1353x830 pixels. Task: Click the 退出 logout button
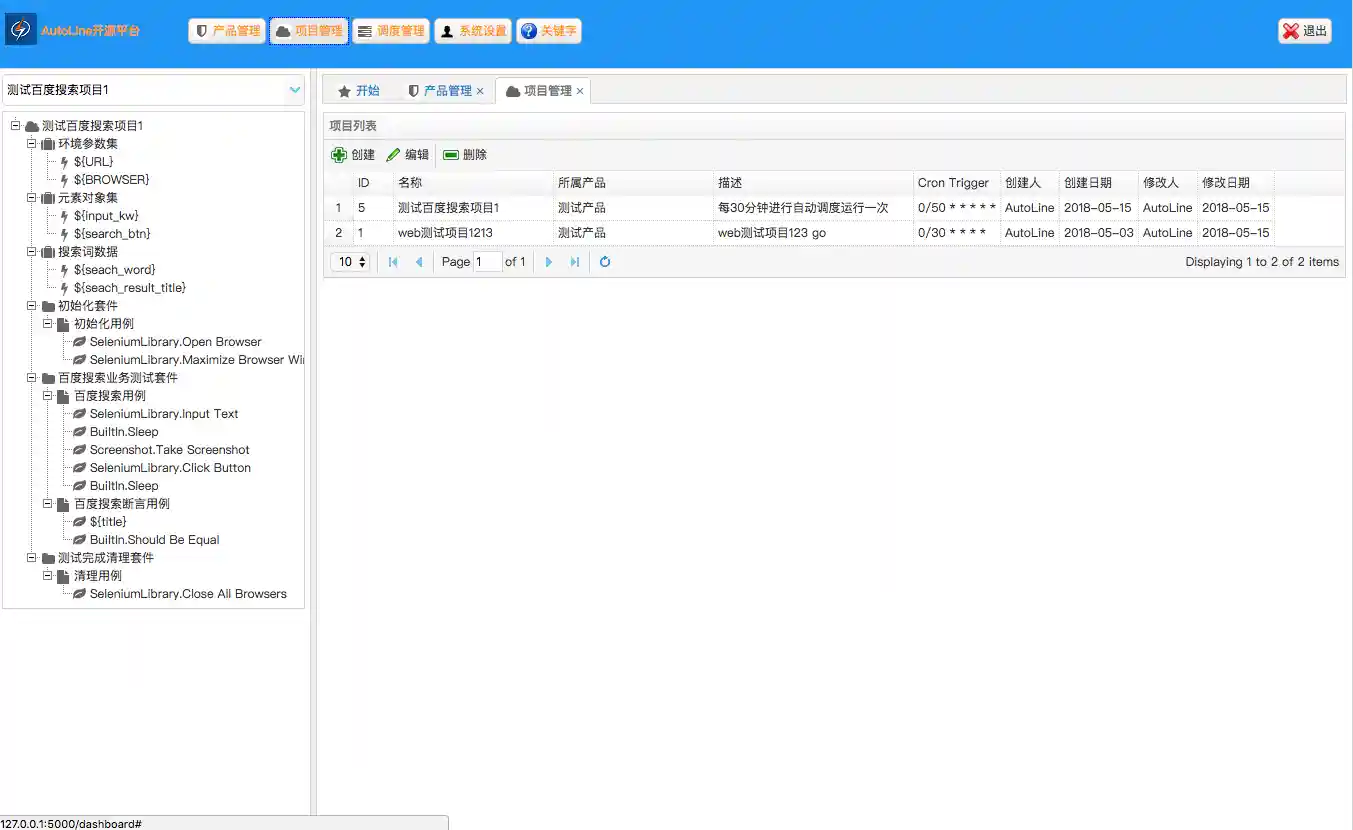tap(1305, 31)
